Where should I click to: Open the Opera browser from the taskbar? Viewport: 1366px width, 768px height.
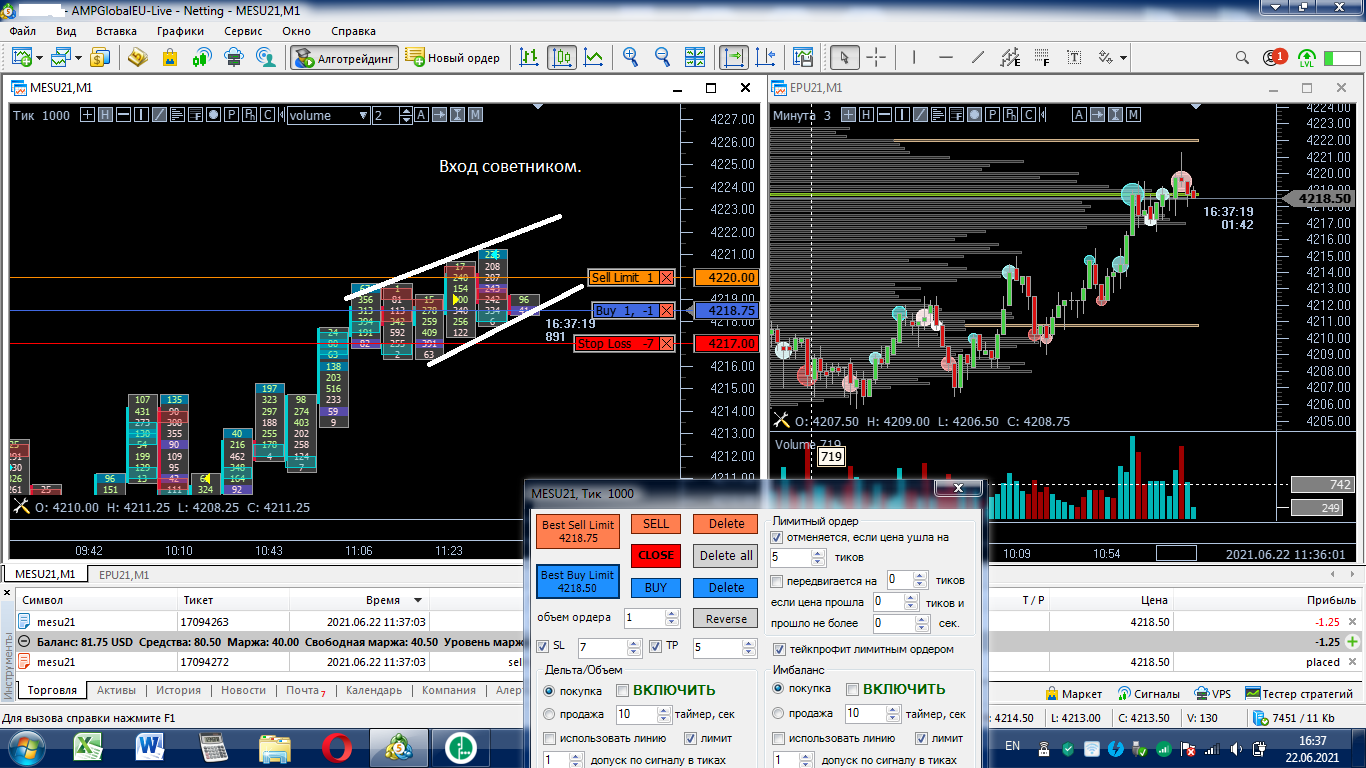[x=337, y=747]
